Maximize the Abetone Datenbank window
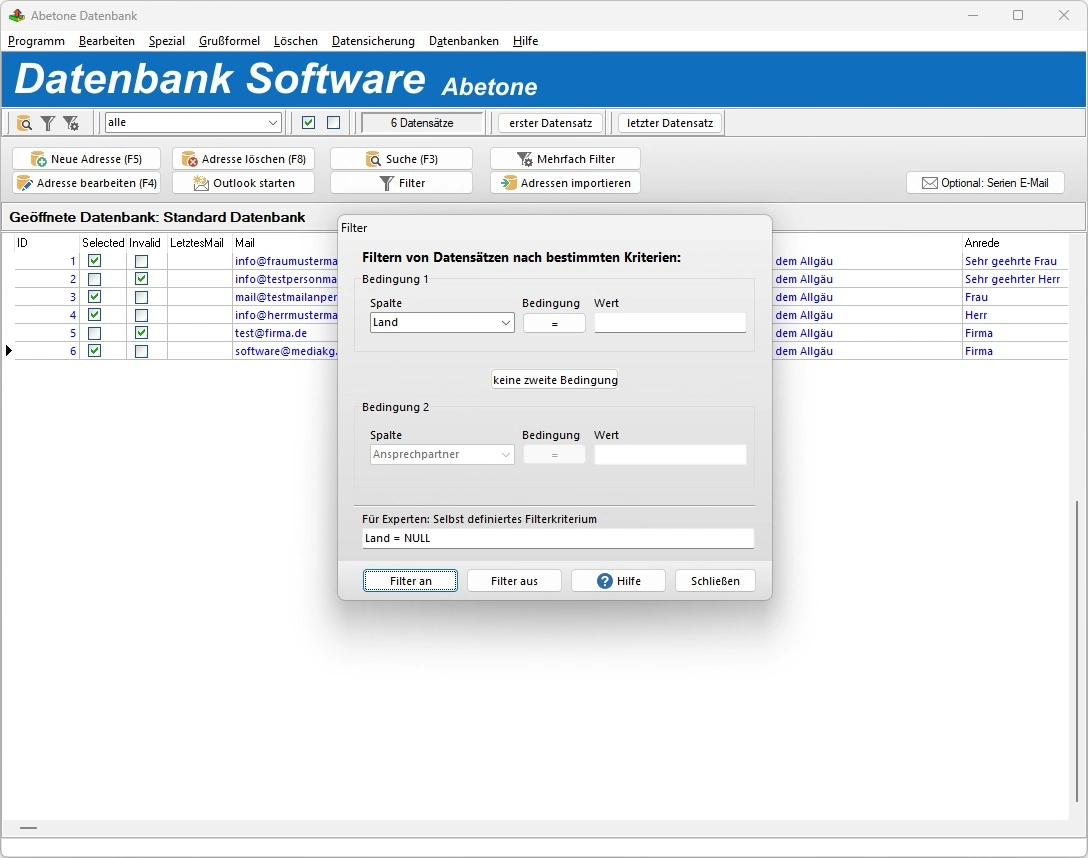The width and height of the screenshot is (1088, 858). tap(1018, 15)
